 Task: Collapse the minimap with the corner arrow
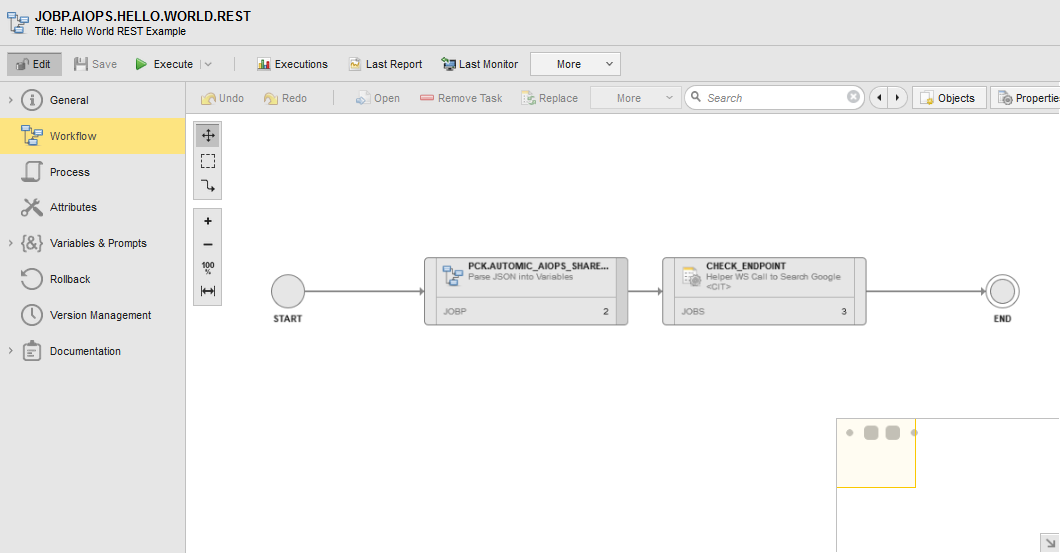(x=1049, y=541)
